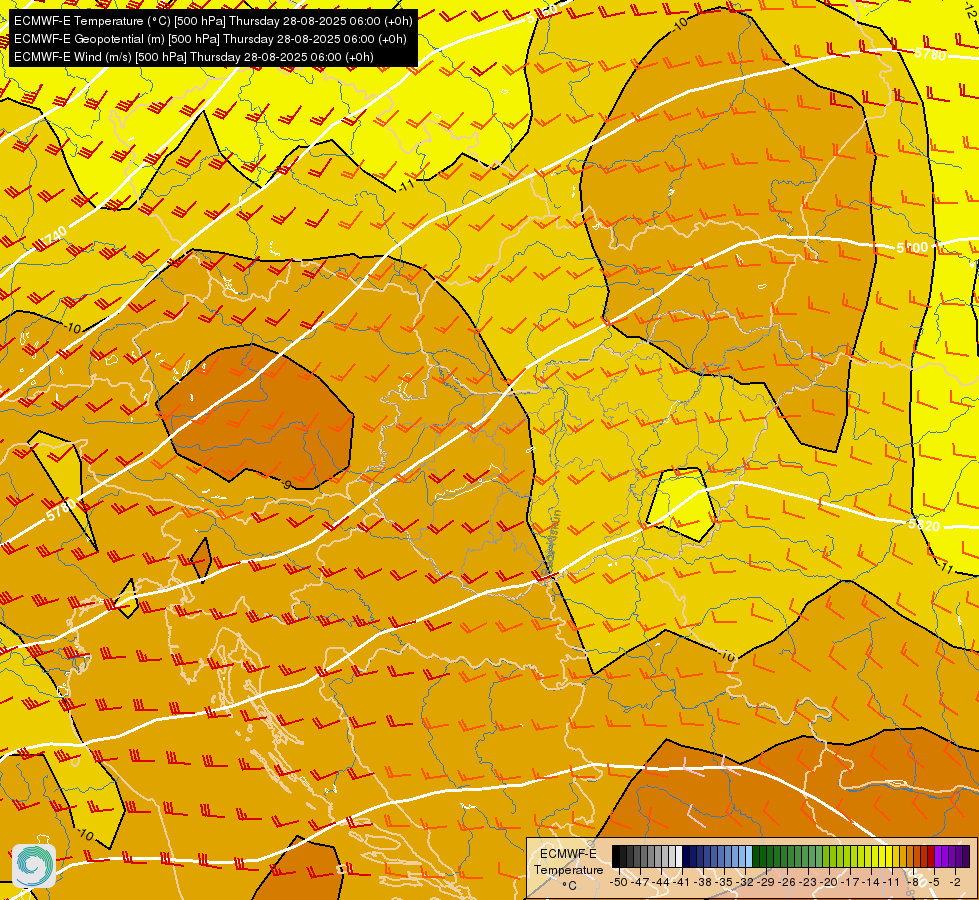The width and height of the screenshot is (979, 900).
Task: Pick the black swatch at legend's cold end
Action: [616, 856]
